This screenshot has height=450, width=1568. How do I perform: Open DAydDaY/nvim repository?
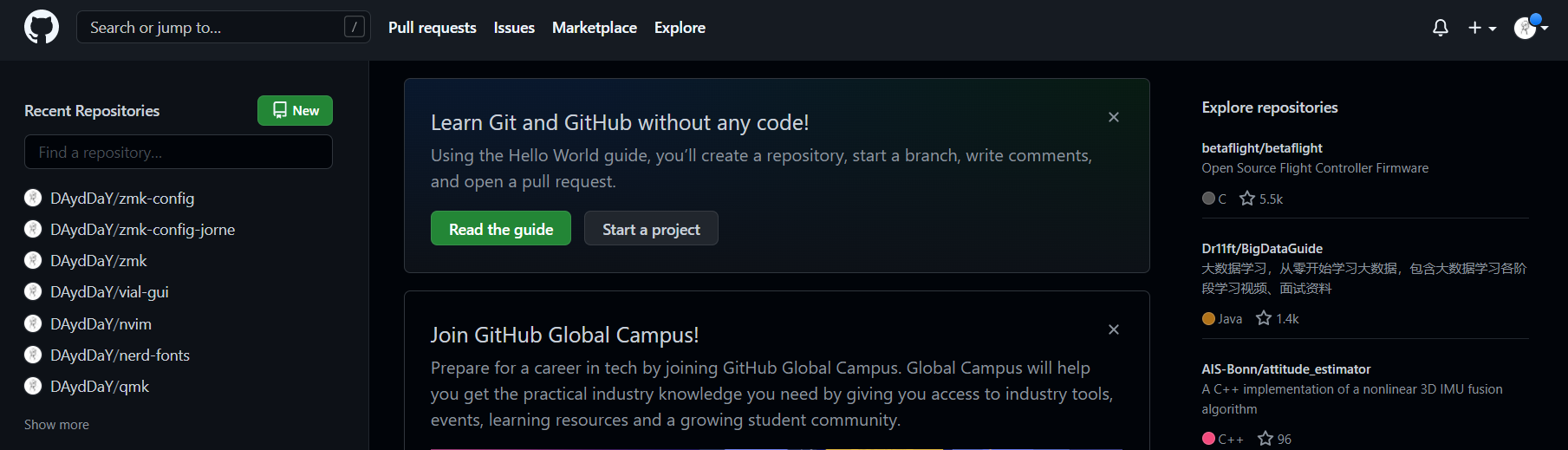pyautogui.click(x=101, y=324)
